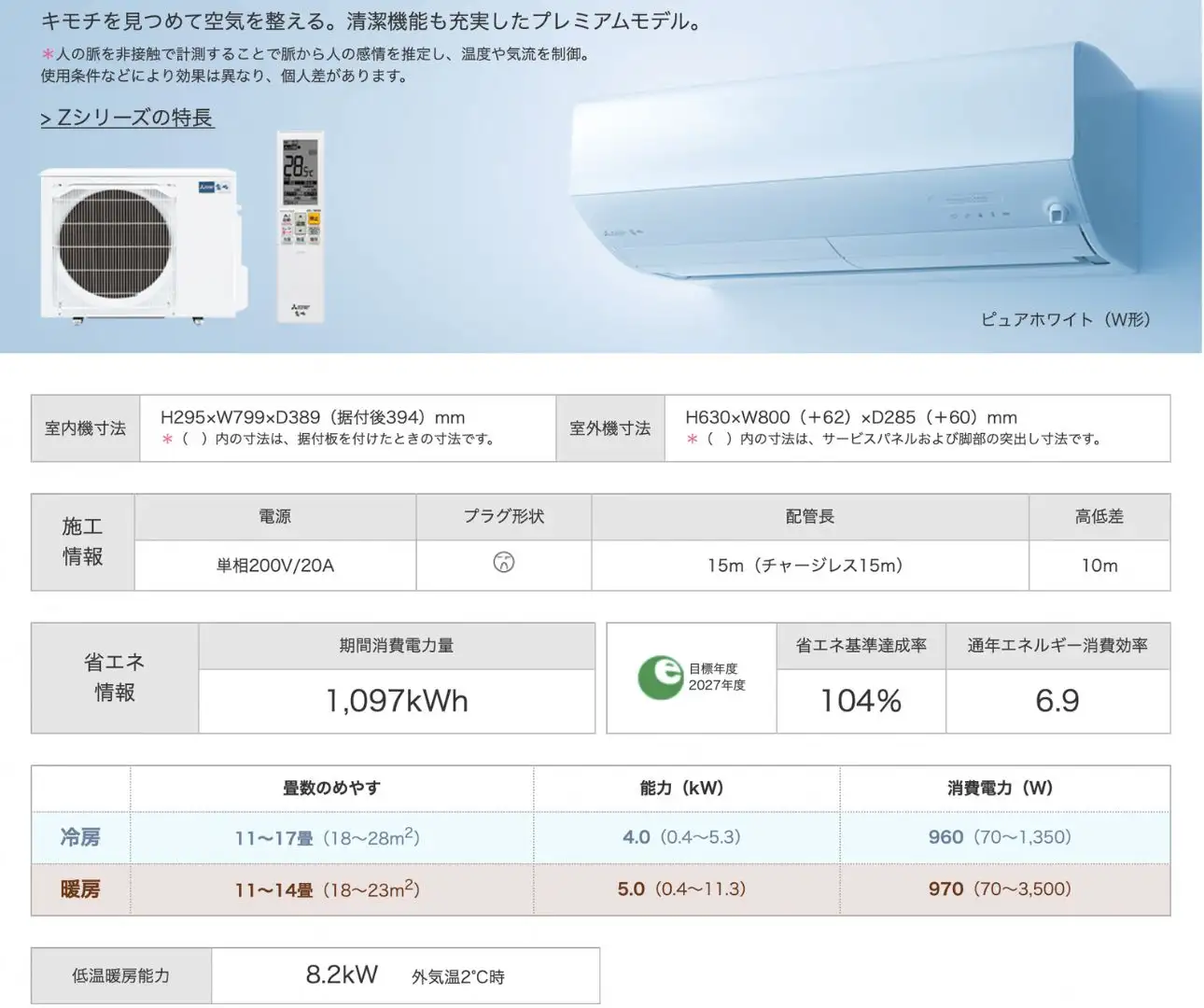The height and width of the screenshot is (1008, 1204).
Task: Click the 目標年度 2027年度 target year text
Action: (x=717, y=677)
